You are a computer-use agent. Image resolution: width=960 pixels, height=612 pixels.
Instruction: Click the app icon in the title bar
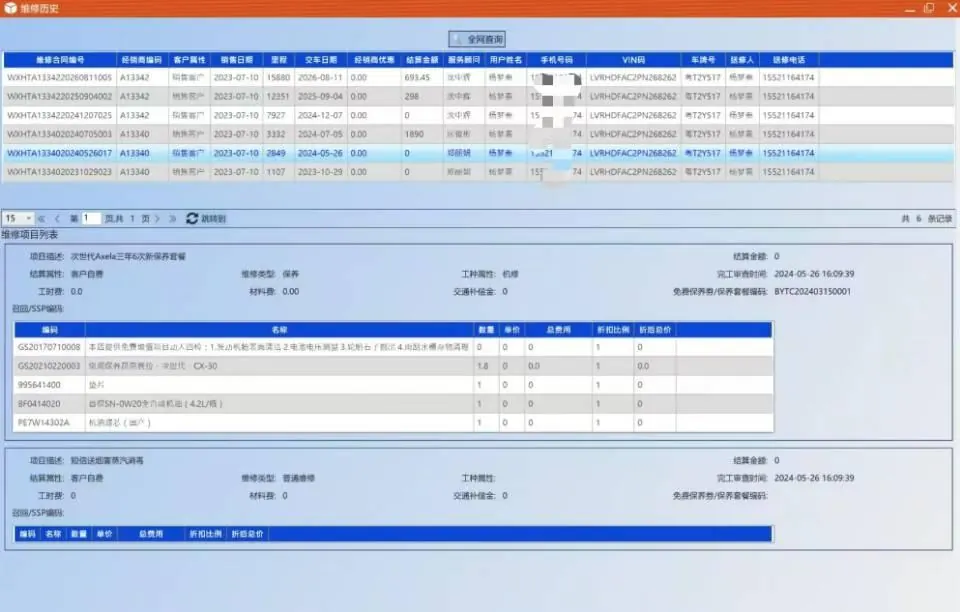coord(10,9)
